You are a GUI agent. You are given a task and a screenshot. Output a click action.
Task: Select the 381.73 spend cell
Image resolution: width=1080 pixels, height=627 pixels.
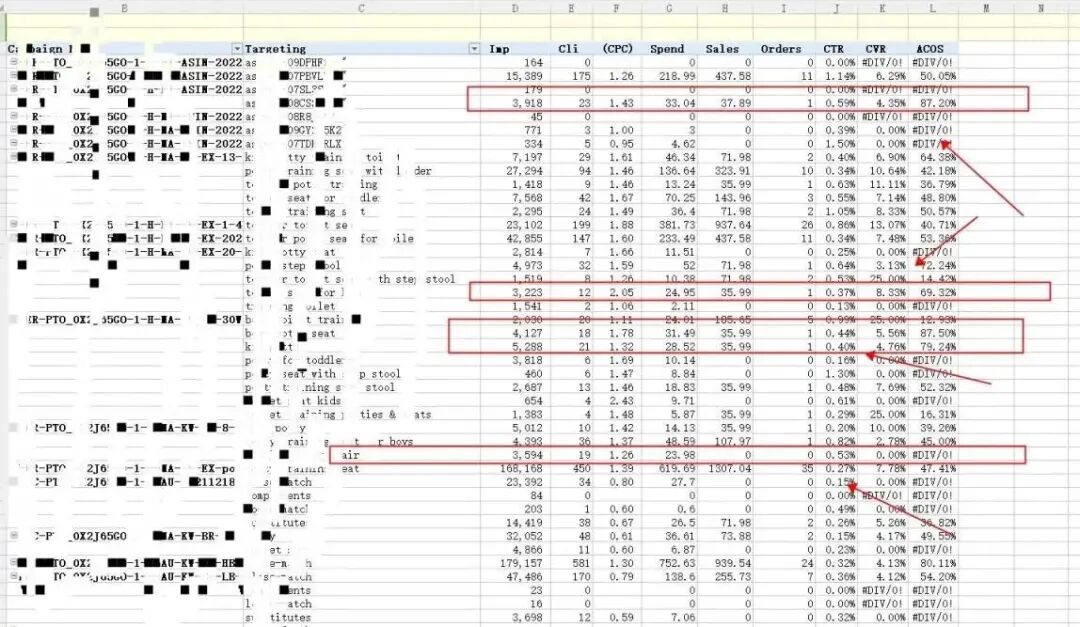pos(677,225)
